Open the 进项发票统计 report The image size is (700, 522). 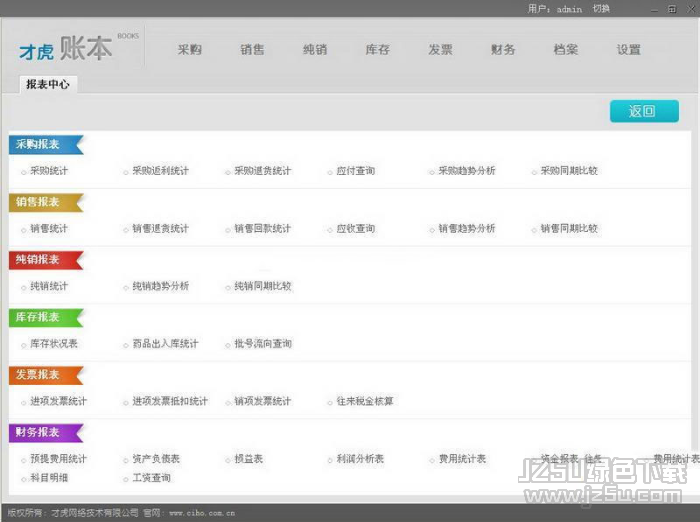(x=58, y=401)
